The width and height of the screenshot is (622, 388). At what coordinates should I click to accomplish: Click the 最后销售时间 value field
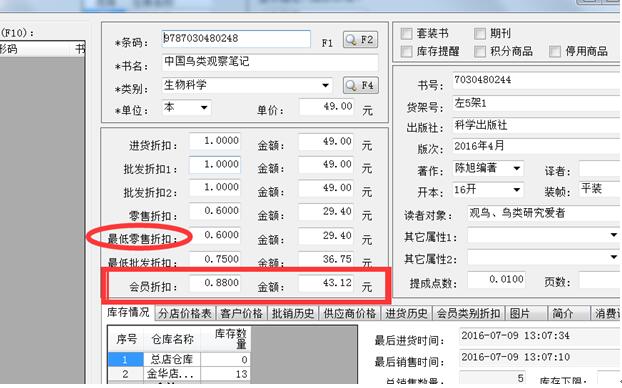click(x=539, y=357)
